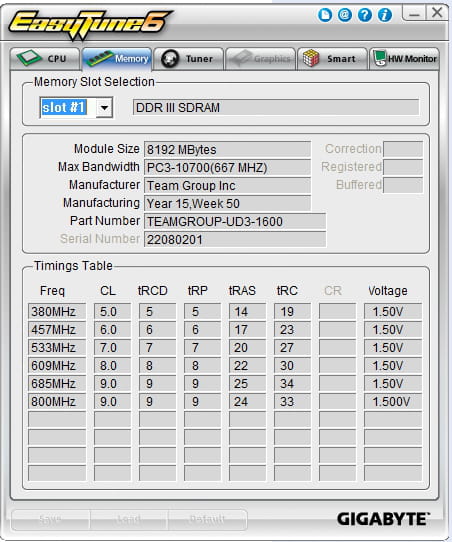452x542 pixels.
Task: Click the Timings Table group label
Action: pos(73,265)
